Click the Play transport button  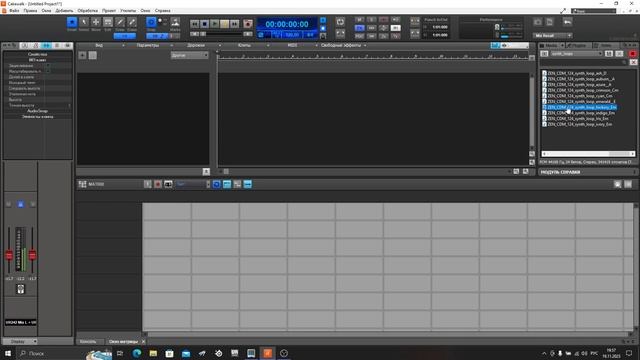tap(214, 24)
